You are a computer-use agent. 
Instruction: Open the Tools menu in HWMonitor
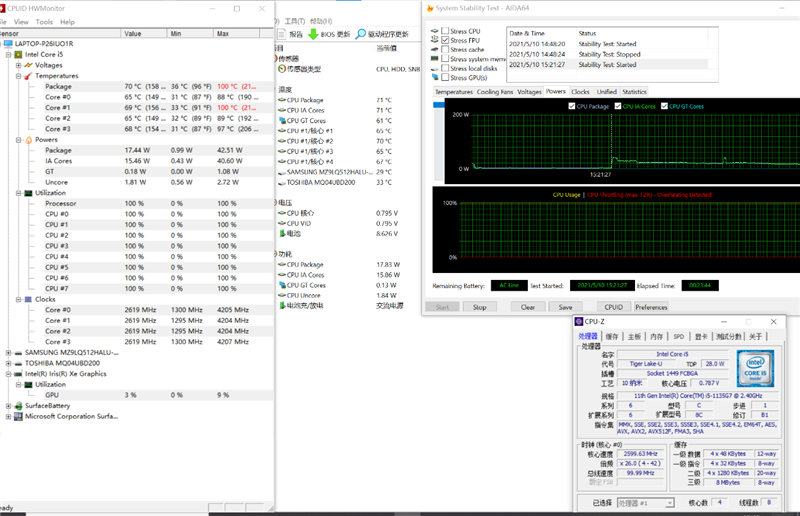coord(44,21)
